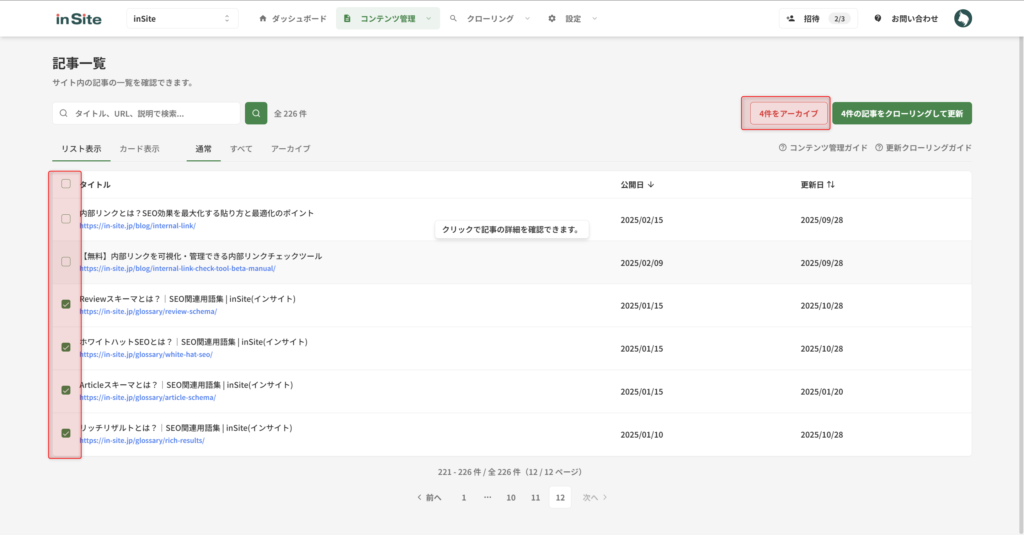
Task: Click title 内部リンクとは？SEO効果を最大化する貼り方
Action: click(197, 213)
